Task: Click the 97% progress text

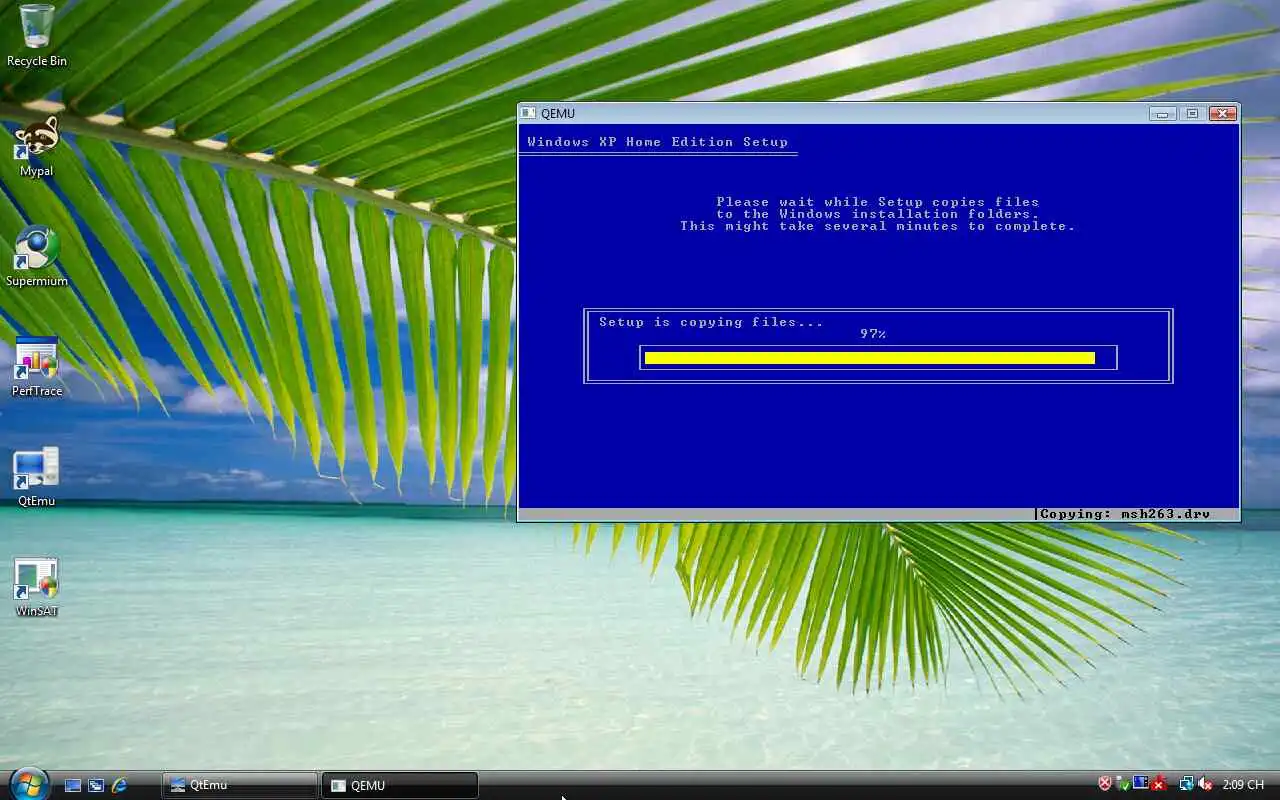Action: coord(873,334)
